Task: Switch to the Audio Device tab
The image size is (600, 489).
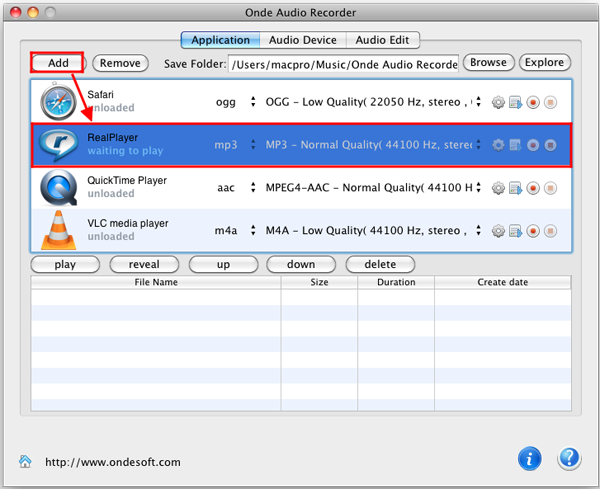Action: 302,40
